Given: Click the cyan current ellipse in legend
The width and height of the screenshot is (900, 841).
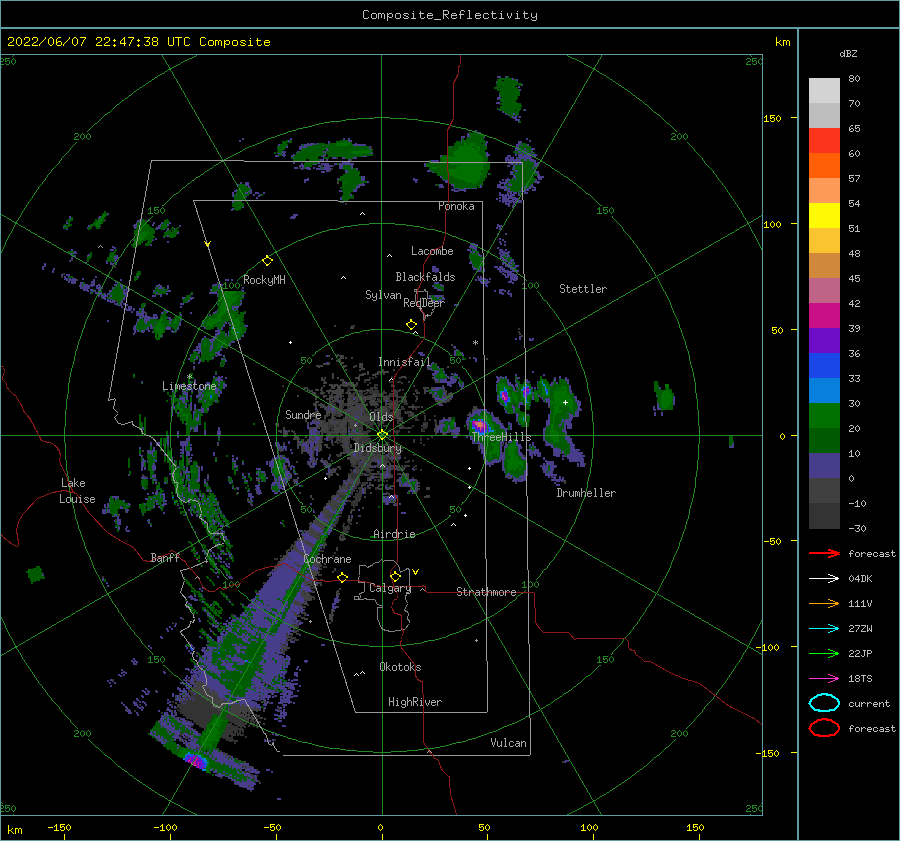Looking at the screenshot, I should click(x=824, y=703).
